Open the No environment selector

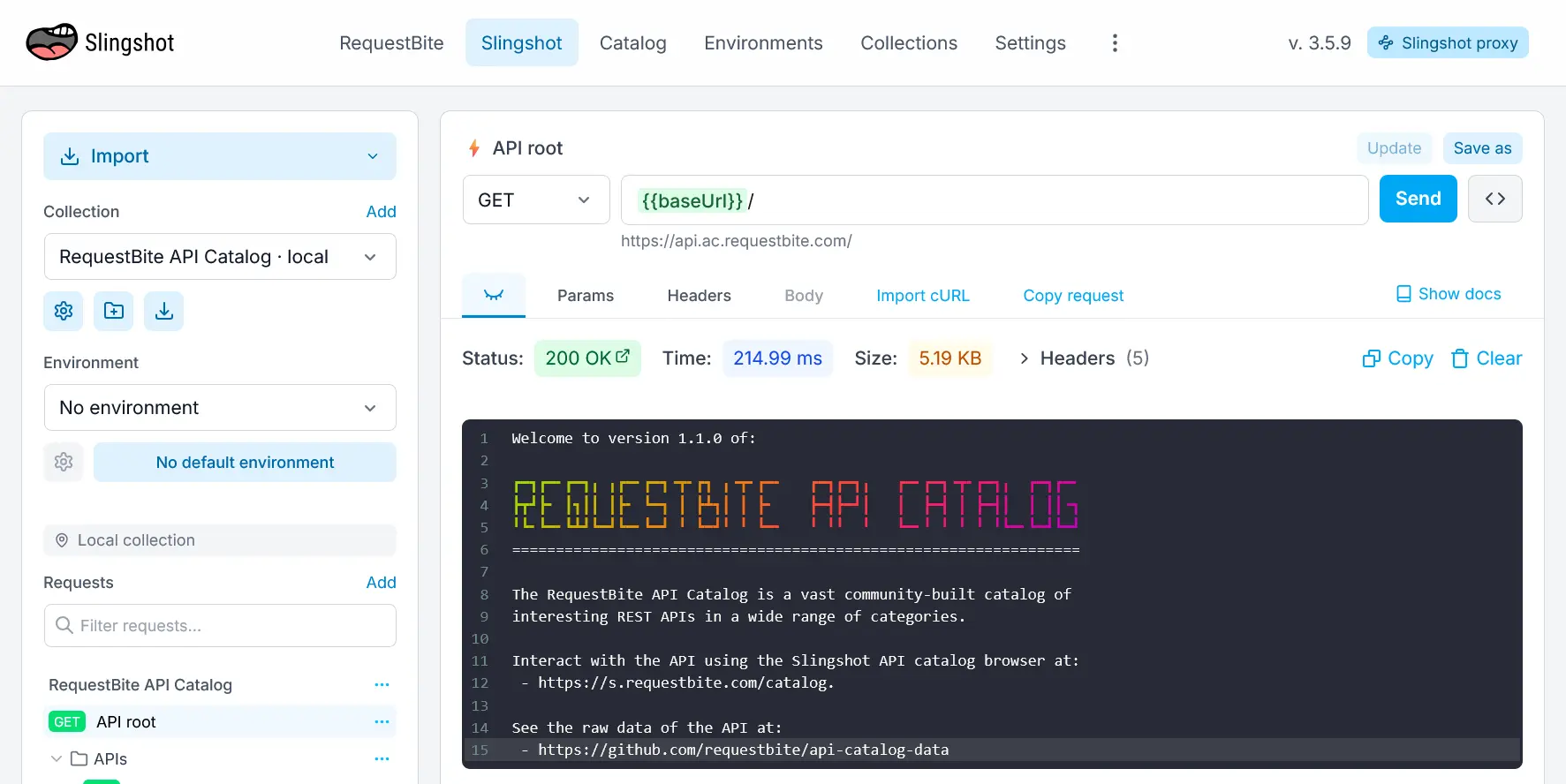pyautogui.click(x=220, y=408)
